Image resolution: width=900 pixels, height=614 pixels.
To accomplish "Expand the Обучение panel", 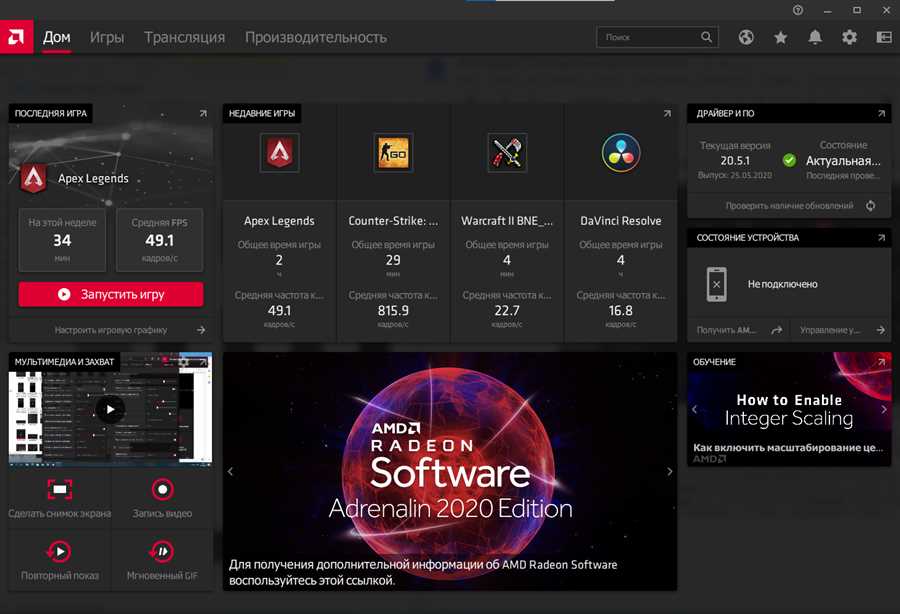I will click(x=881, y=362).
